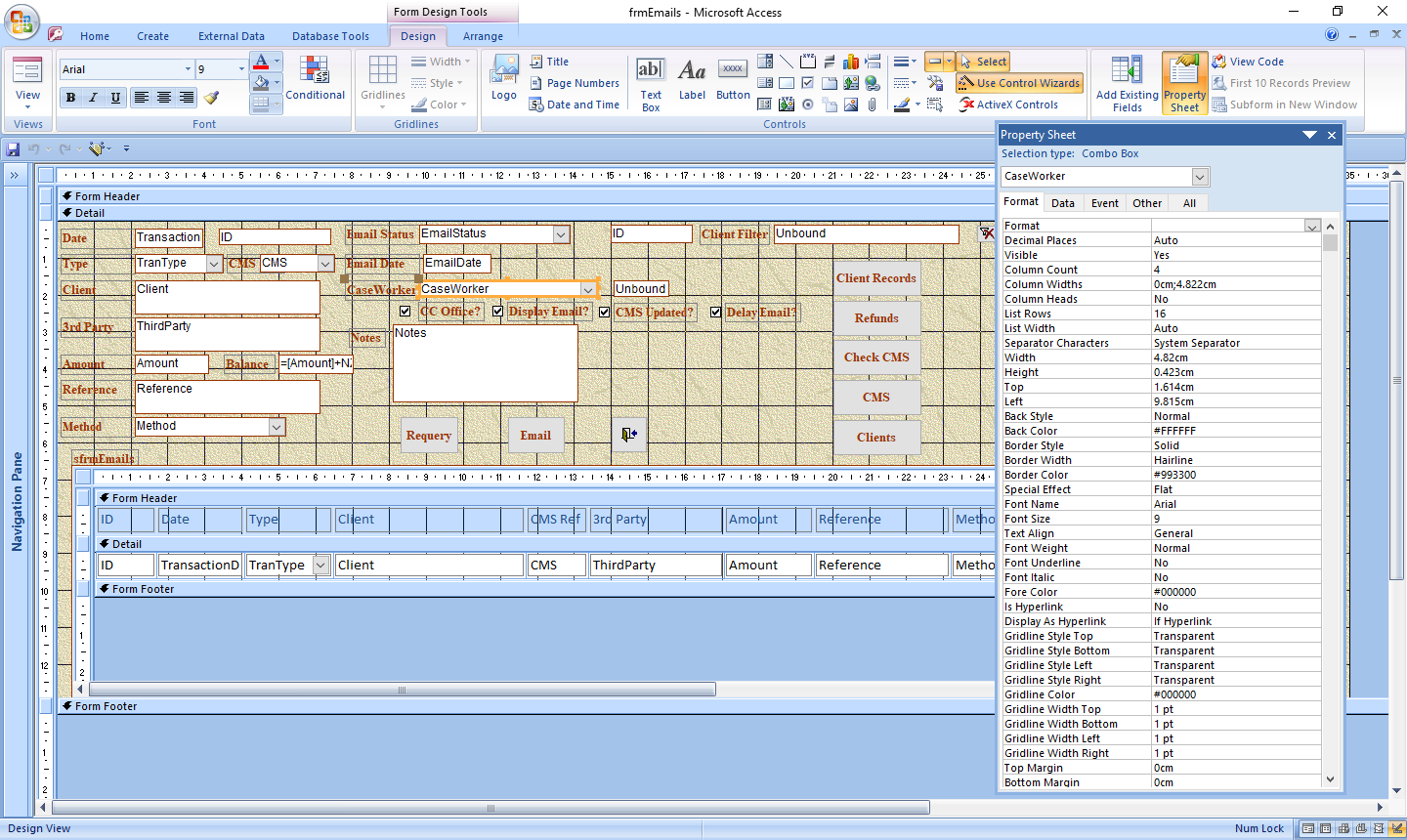The width and height of the screenshot is (1407, 840).
Task: Select the Insert Chart control
Action: coord(851,62)
